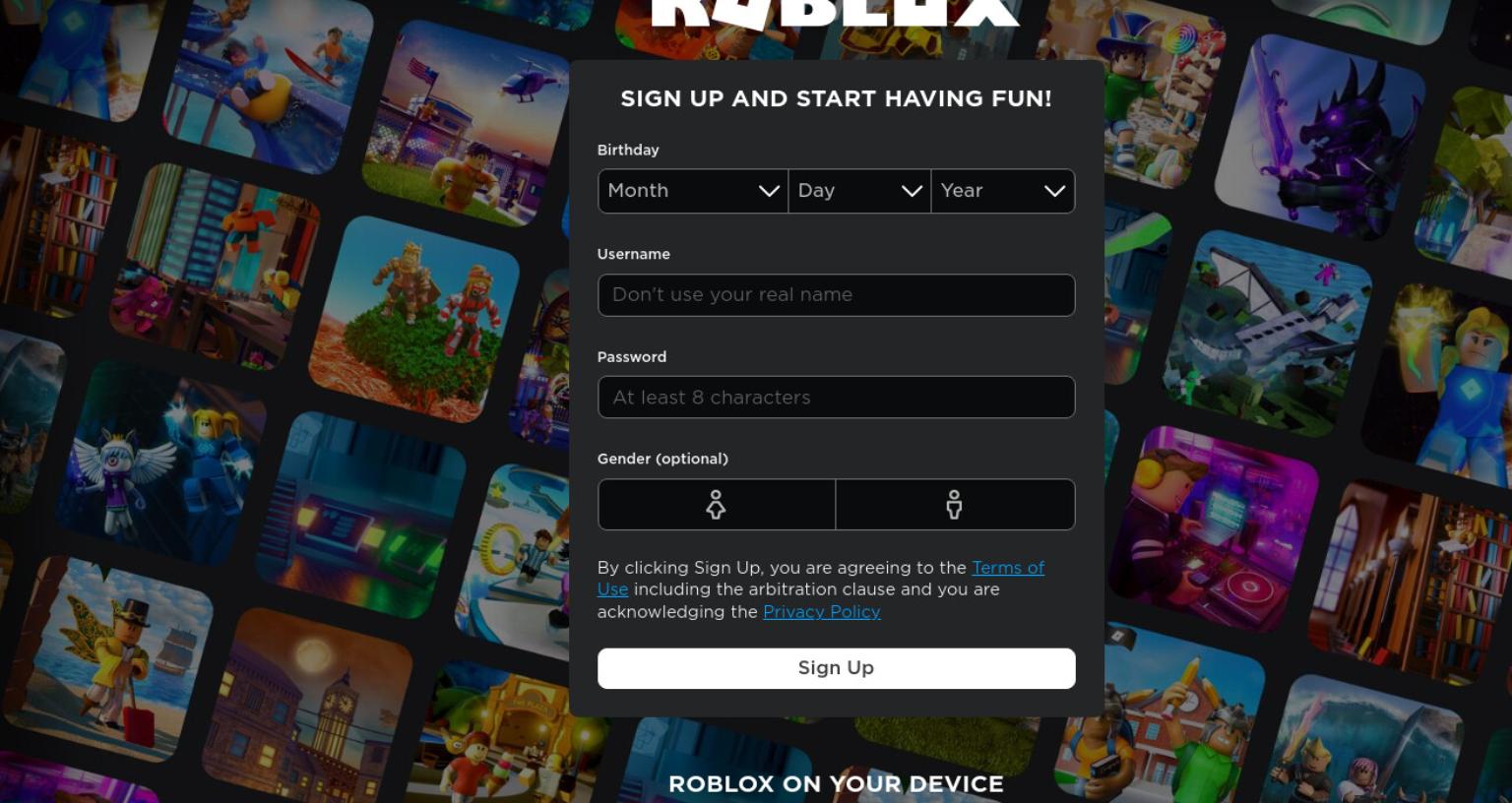
Task: Submit the form with Sign Up button
Action: coord(836,668)
